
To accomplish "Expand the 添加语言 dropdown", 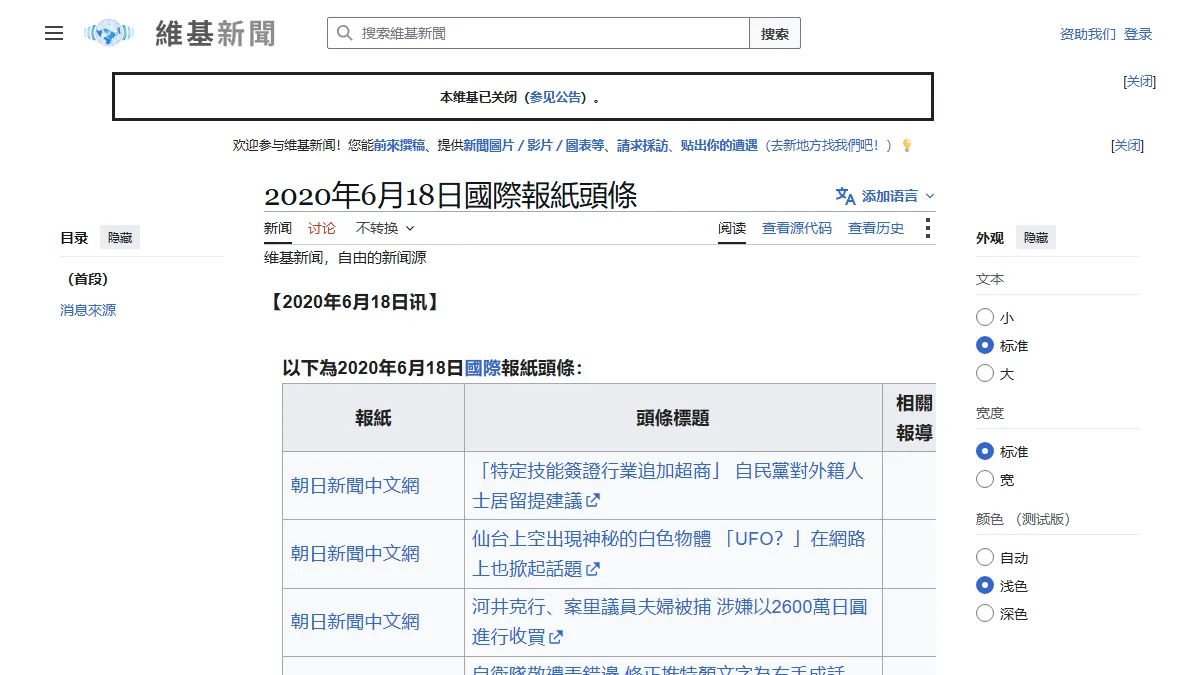I will pos(886,196).
